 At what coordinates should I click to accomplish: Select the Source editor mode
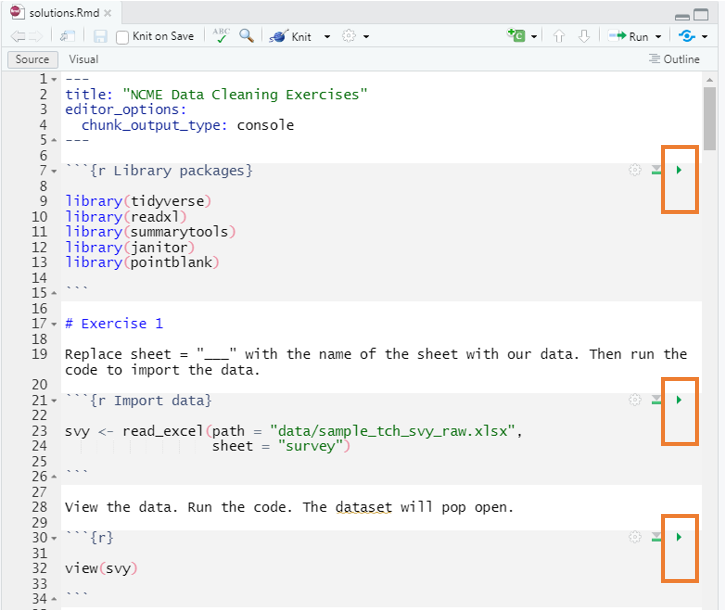tap(33, 59)
